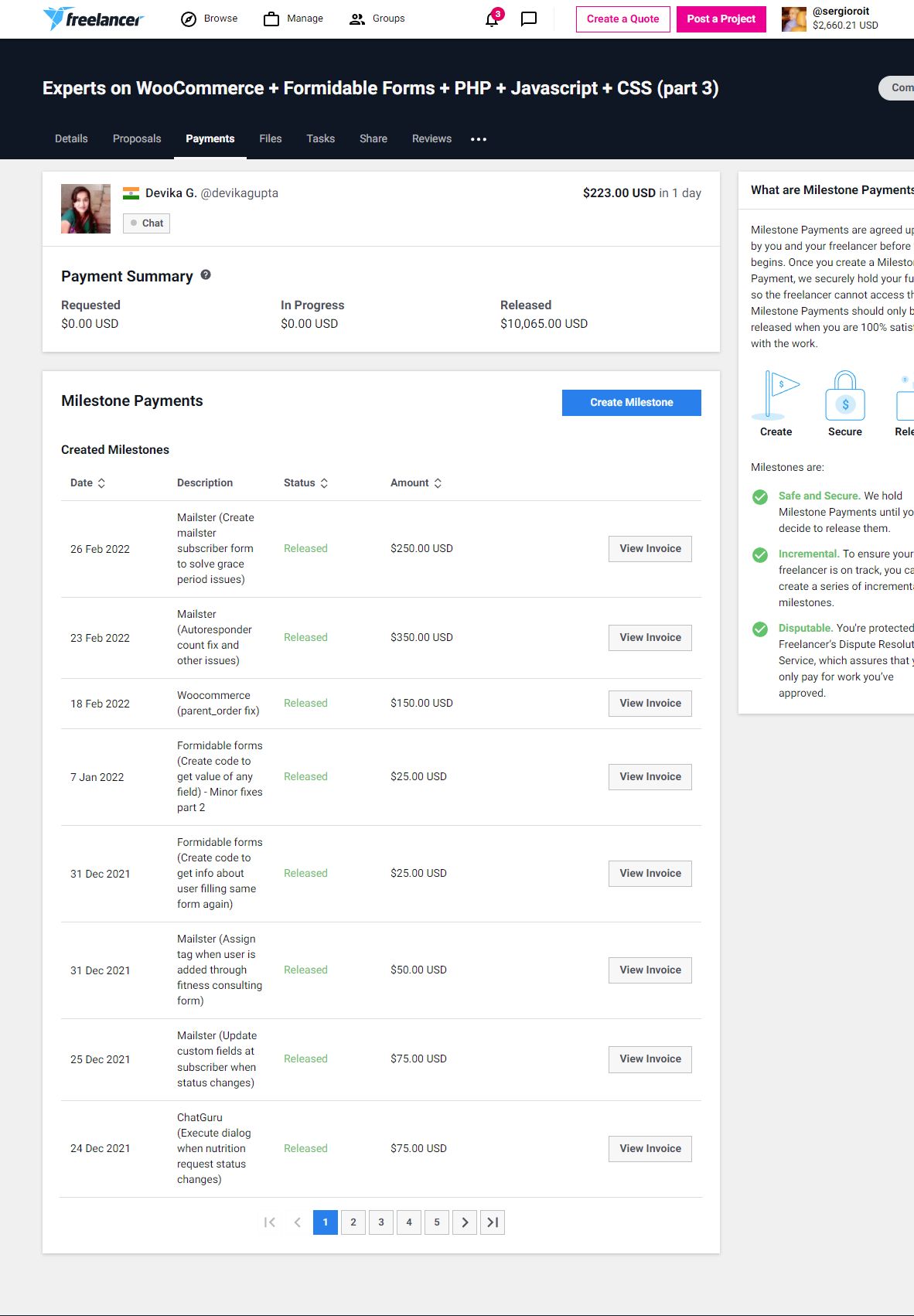Click the Secure padlock illustration icon
Image resolution: width=914 pixels, height=1316 pixels.
click(x=845, y=394)
